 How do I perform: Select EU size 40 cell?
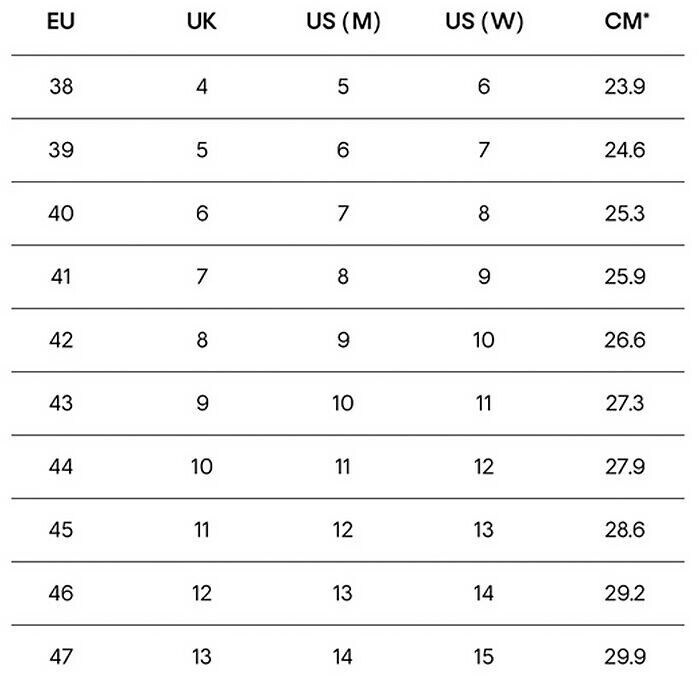61,214
